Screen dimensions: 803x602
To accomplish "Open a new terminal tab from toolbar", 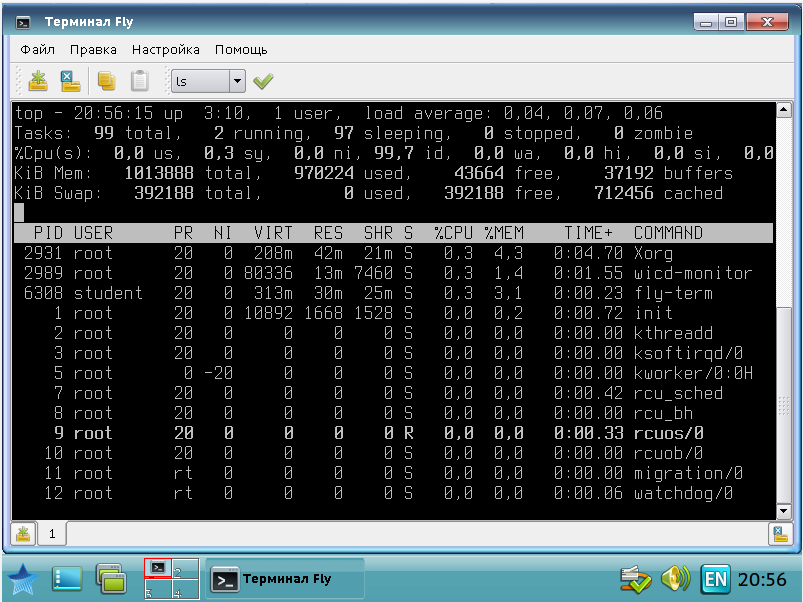I will point(38,81).
